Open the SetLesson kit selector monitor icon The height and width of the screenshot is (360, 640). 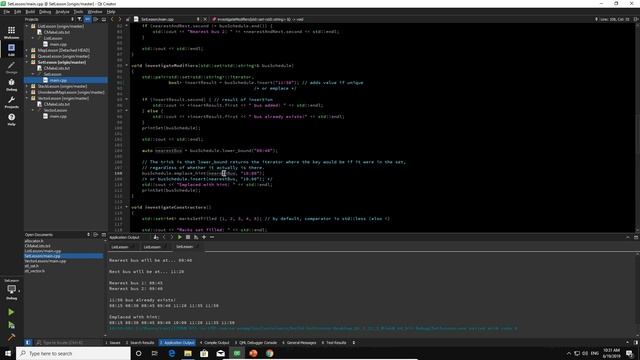pos(11,290)
